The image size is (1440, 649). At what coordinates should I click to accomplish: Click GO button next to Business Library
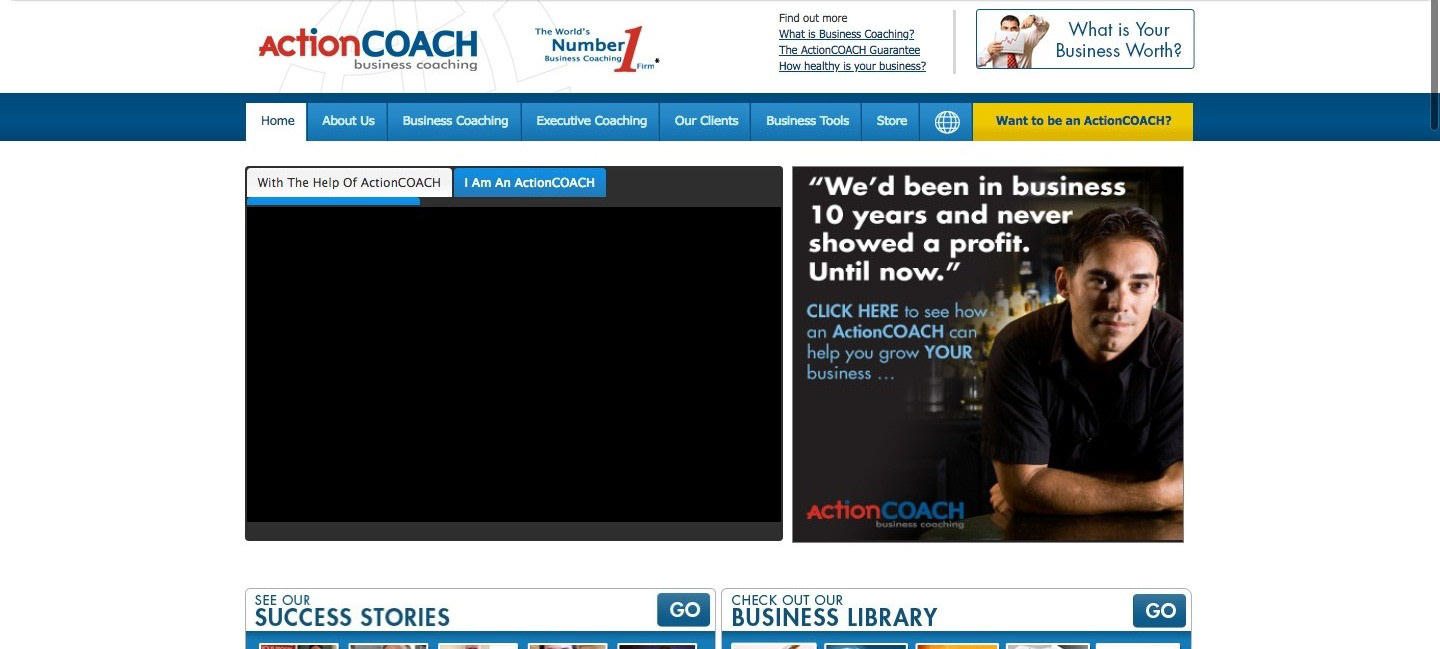1160,610
